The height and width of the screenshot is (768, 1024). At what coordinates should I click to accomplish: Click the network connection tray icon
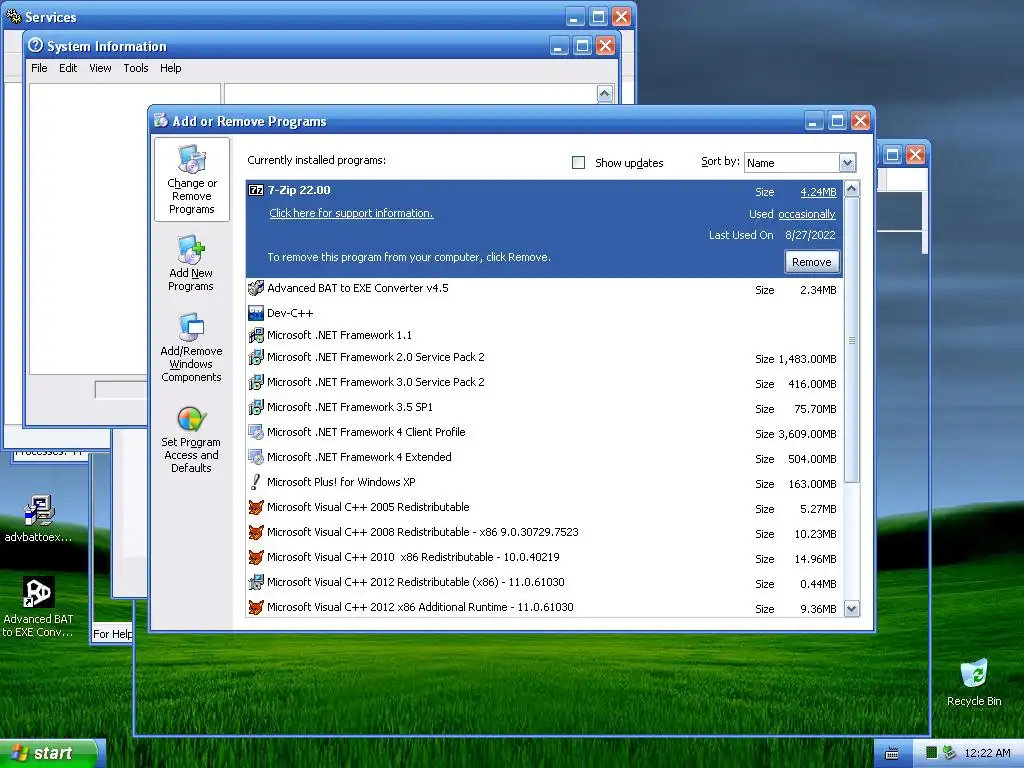point(950,753)
